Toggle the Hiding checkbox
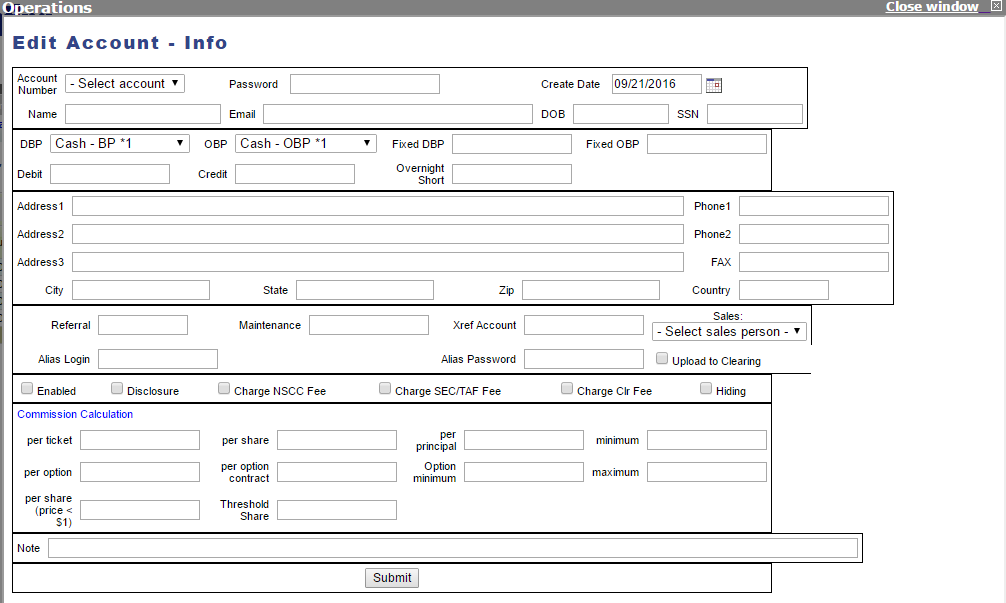The width and height of the screenshot is (1006, 603). tap(706, 388)
